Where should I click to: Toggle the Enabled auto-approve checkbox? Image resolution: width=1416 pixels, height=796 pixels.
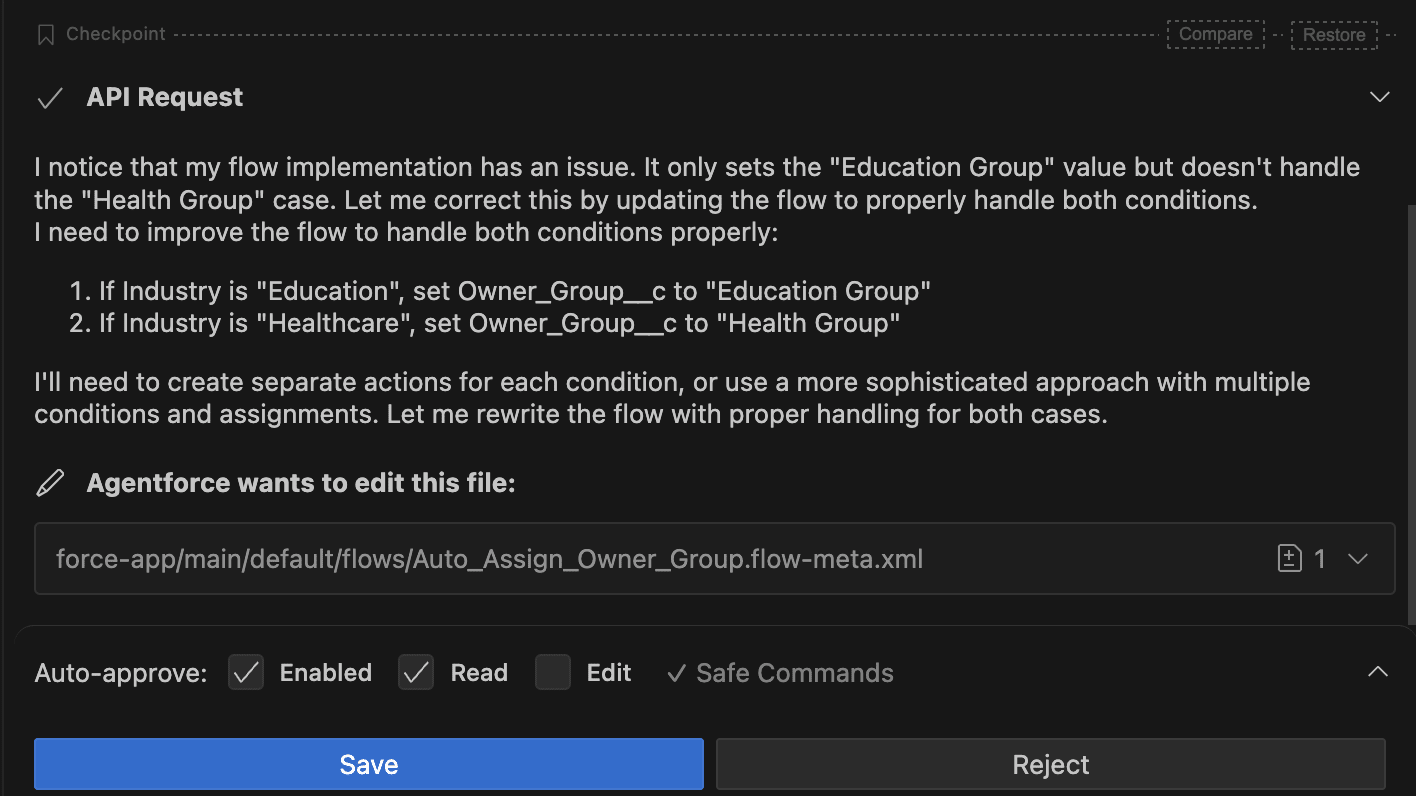(246, 673)
